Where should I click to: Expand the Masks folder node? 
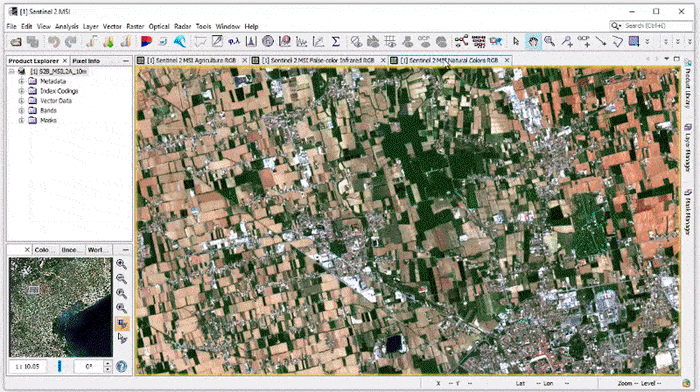pos(21,121)
